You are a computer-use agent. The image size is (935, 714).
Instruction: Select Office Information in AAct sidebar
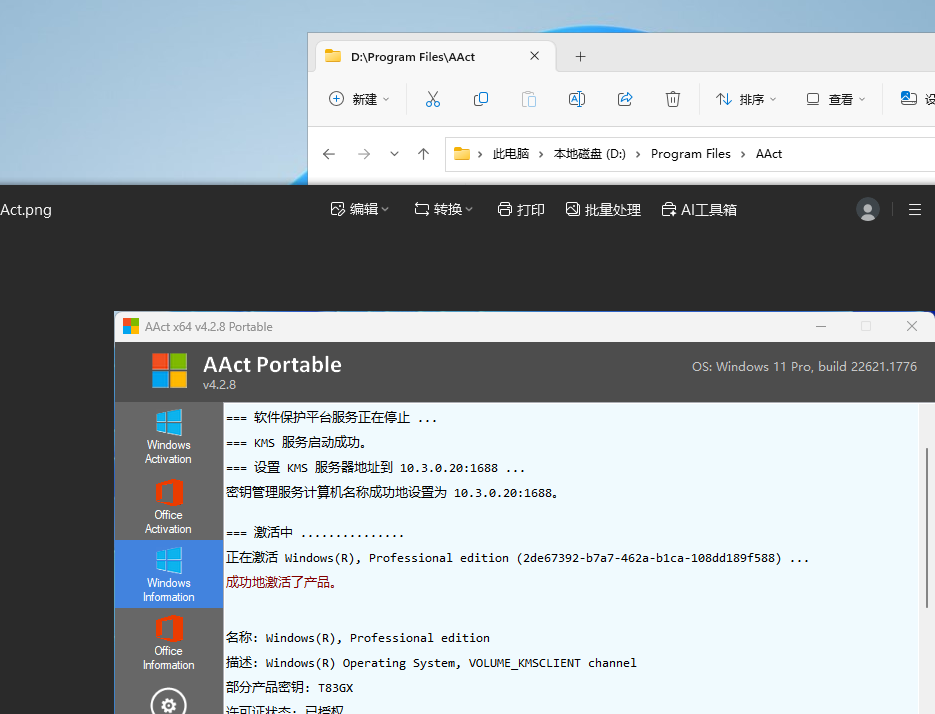pyautogui.click(x=169, y=642)
